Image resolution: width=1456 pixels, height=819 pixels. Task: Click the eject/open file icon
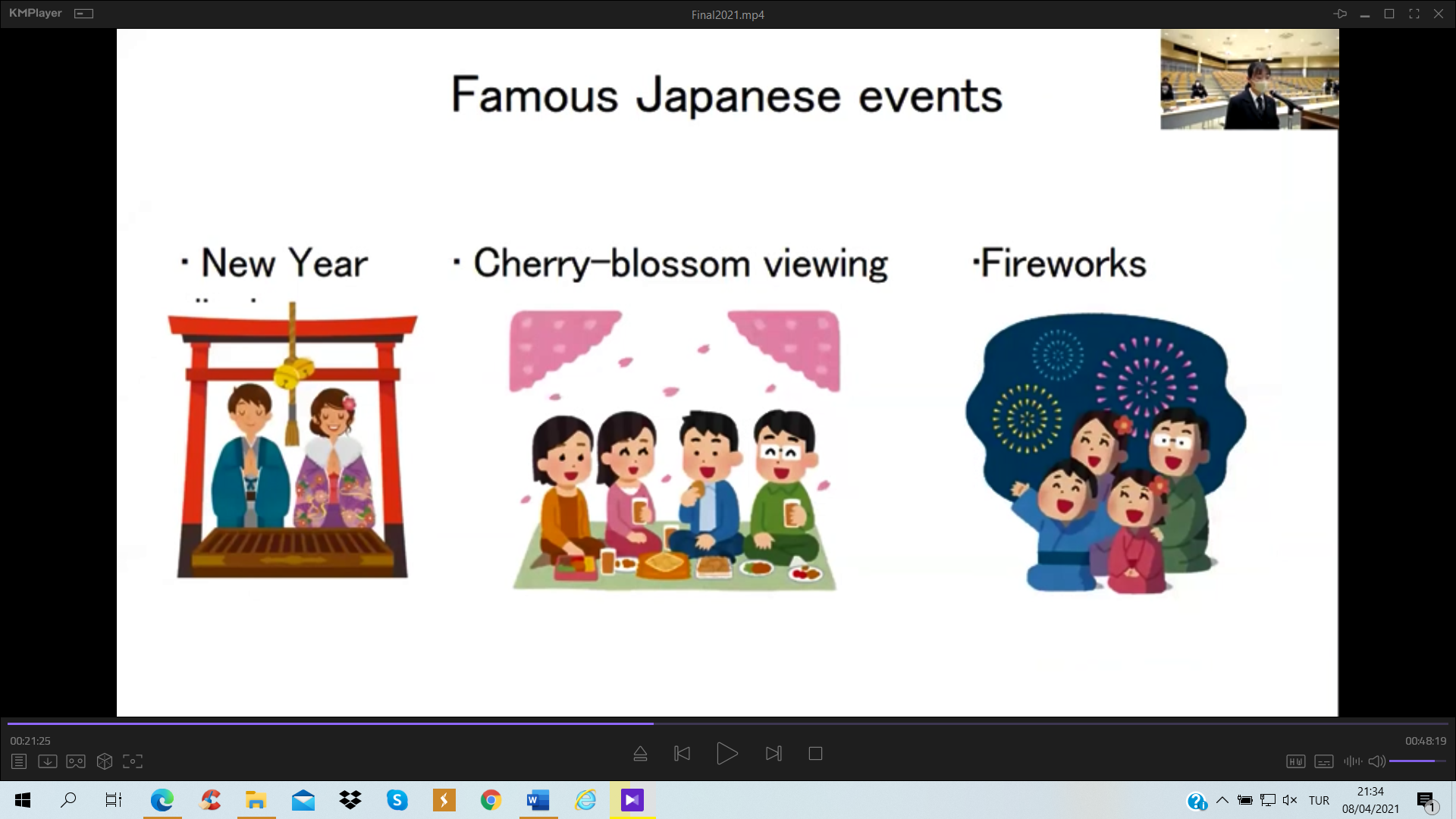pyautogui.click(x=640, y=754)
